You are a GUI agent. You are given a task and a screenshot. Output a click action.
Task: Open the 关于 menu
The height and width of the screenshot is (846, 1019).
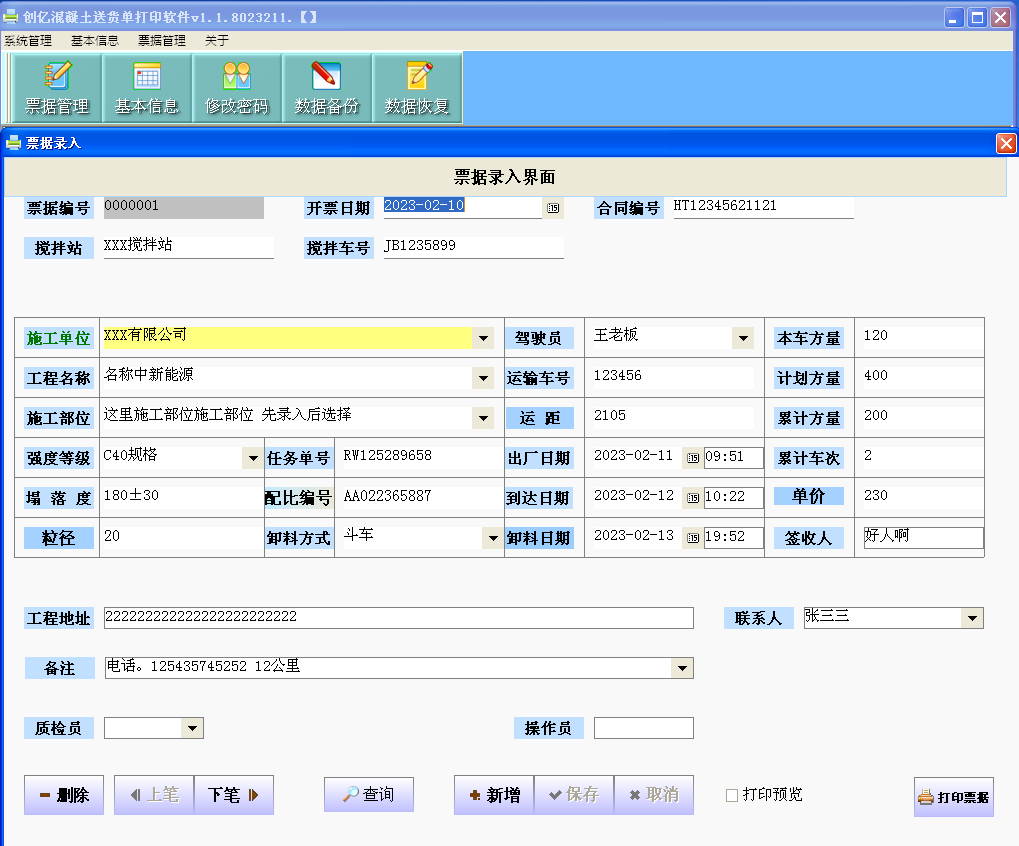click(x=216, y=40)
